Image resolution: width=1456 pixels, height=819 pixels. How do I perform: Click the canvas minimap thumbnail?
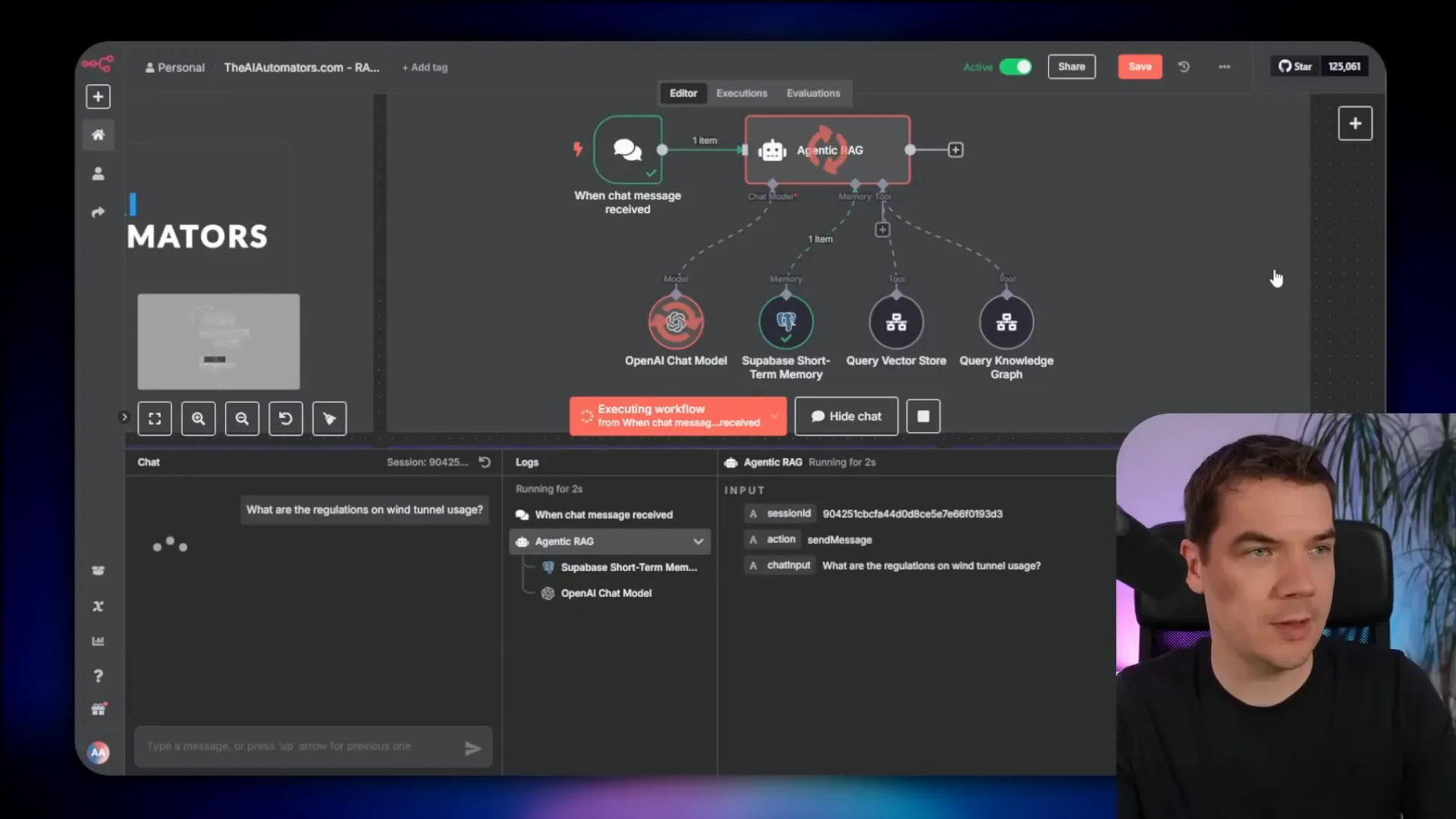(x=218, y=342)
